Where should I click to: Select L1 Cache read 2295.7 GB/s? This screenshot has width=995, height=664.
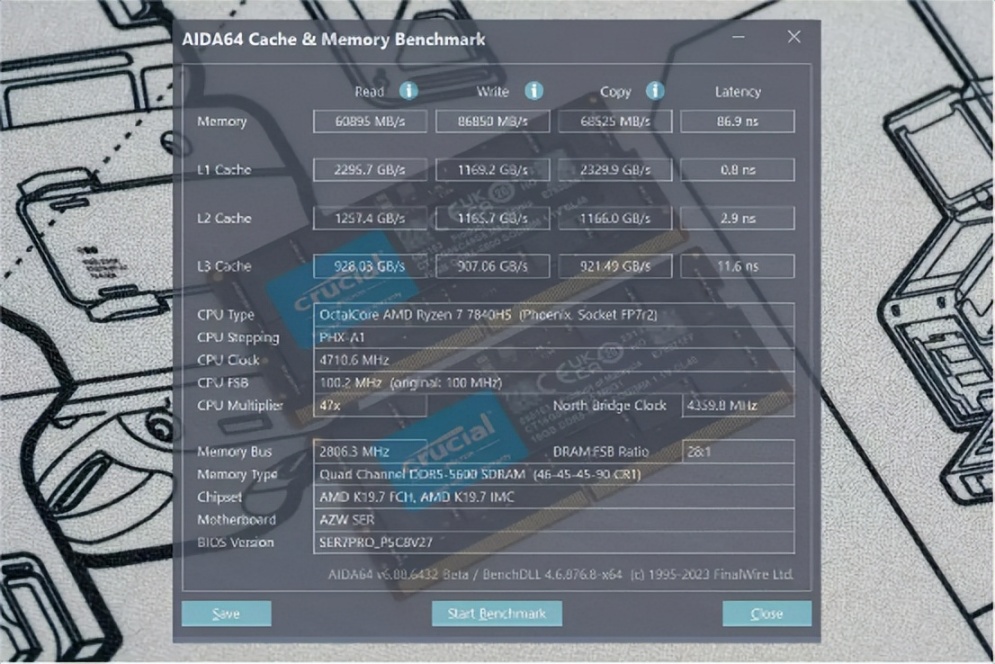tap(370, 169)
